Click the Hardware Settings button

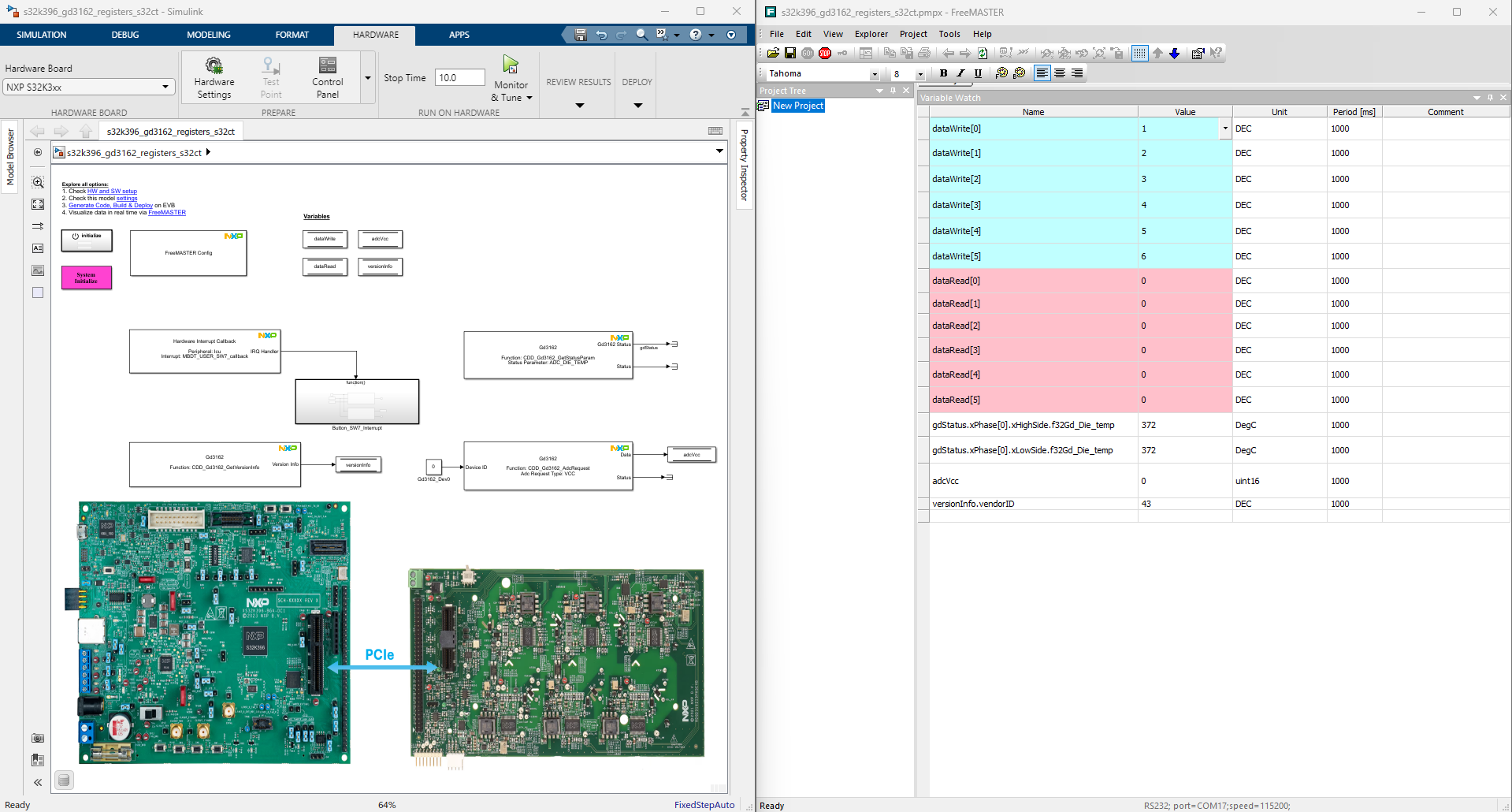[214, 76]
